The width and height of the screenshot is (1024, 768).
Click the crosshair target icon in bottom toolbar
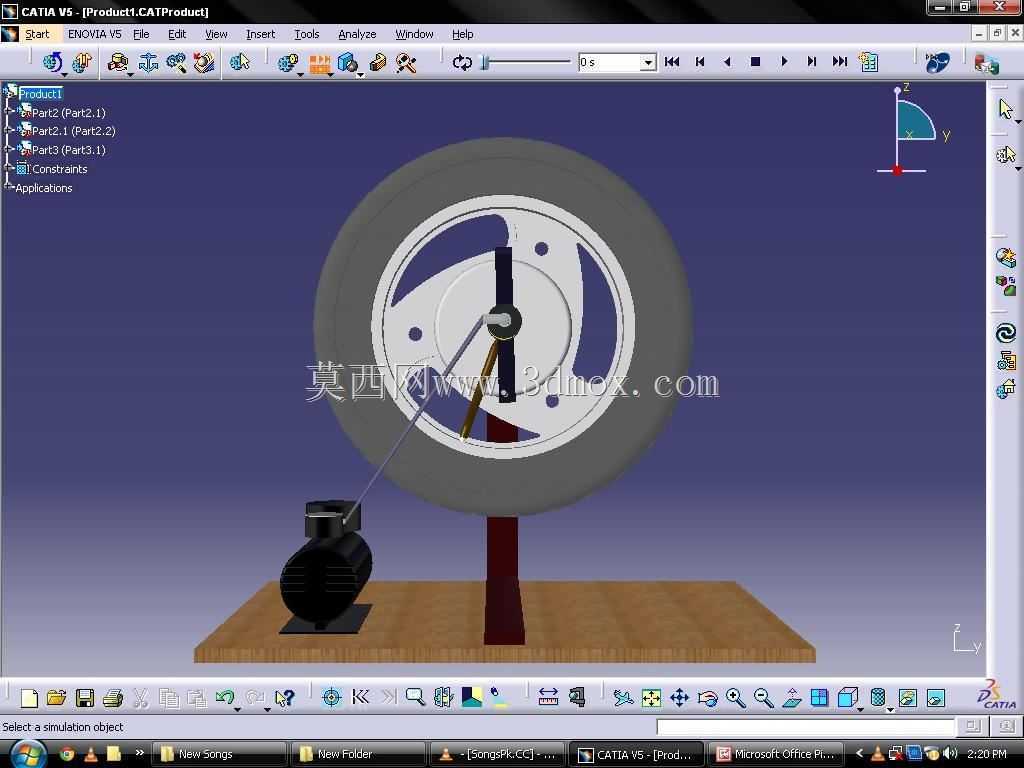point(332,697)
